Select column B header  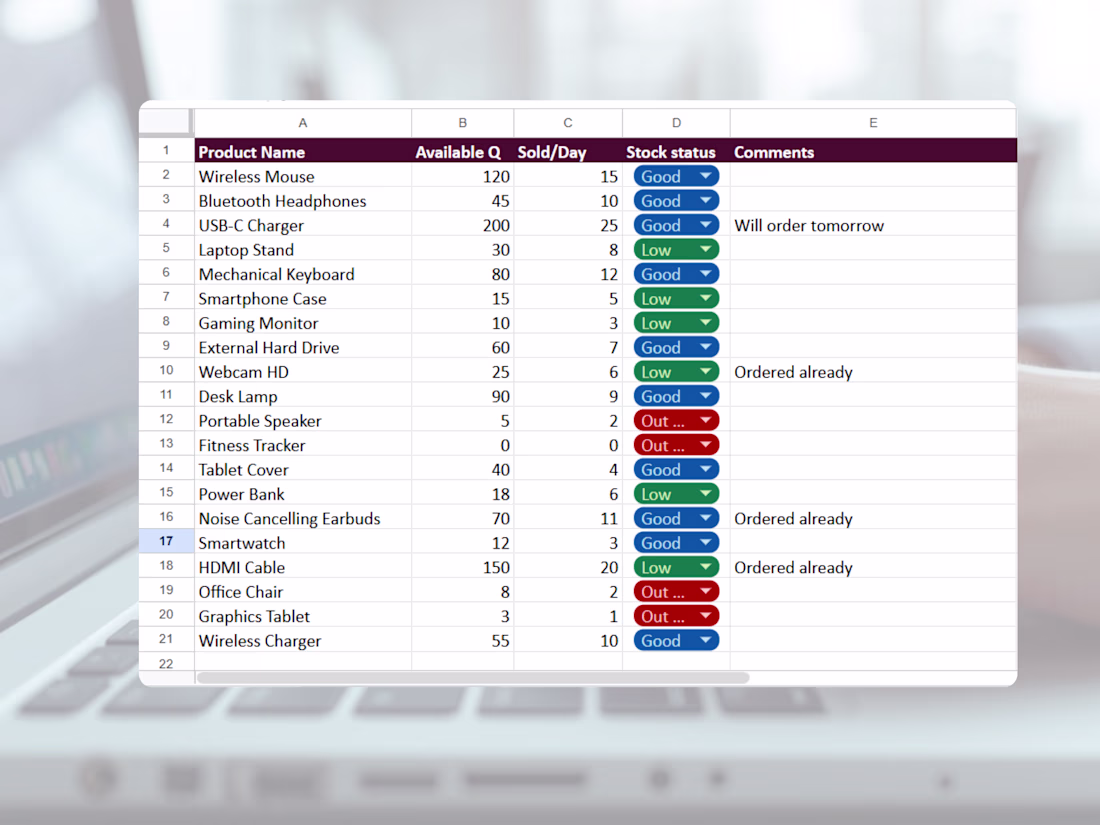(x=462, y=123)
